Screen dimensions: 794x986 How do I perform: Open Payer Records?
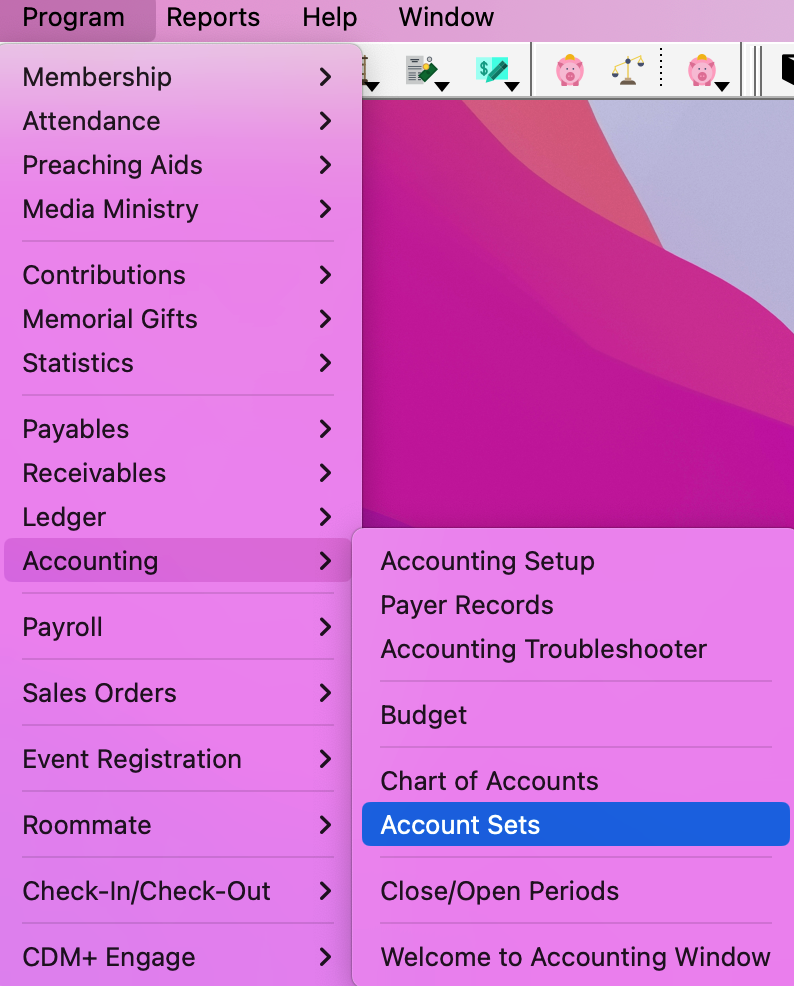pyautogui.click(x=467, y=605)
